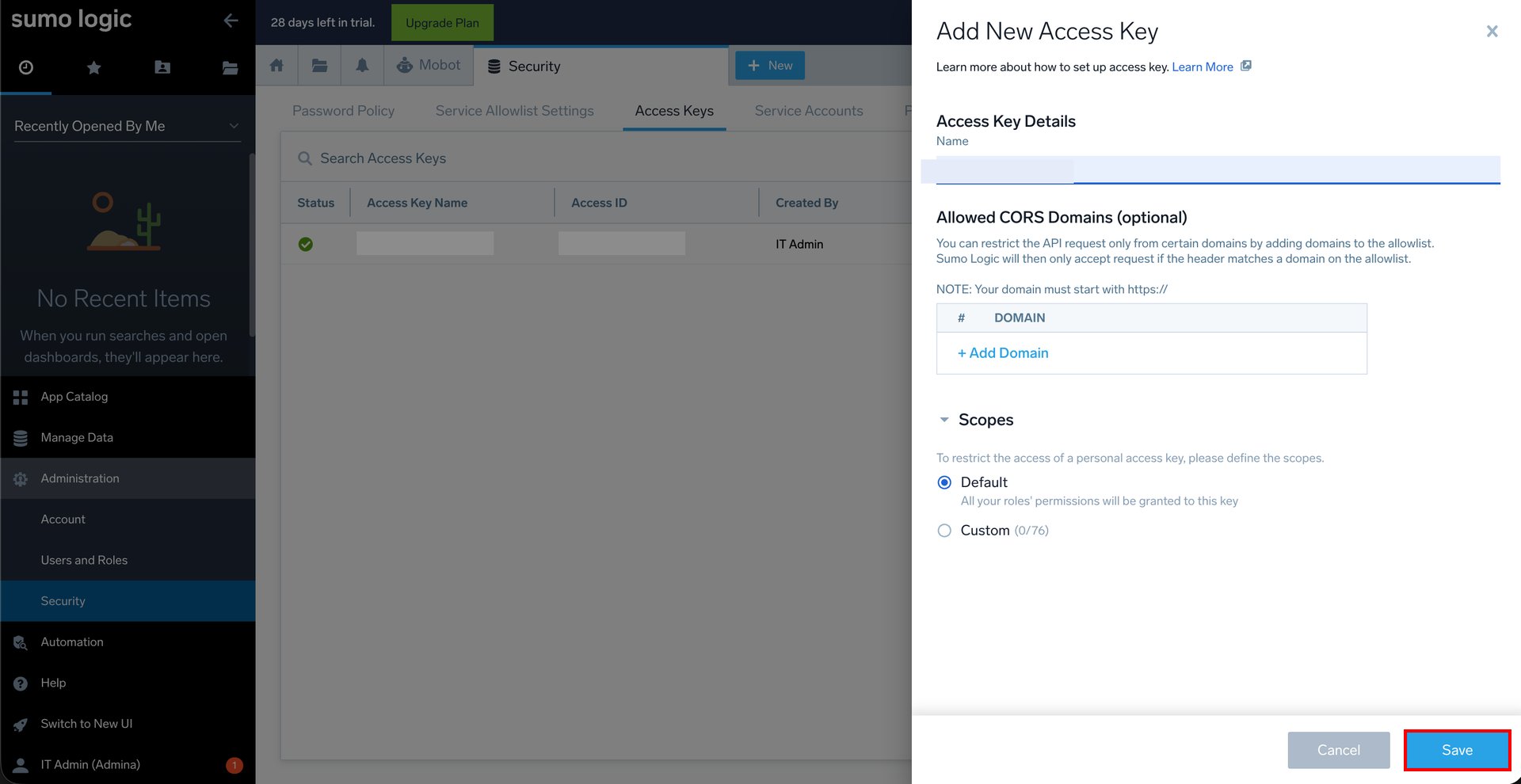Switch to the Password Policy tab
Viewport: 1521px width, 784px height.
pyautogui.click(x=343, y=111)
